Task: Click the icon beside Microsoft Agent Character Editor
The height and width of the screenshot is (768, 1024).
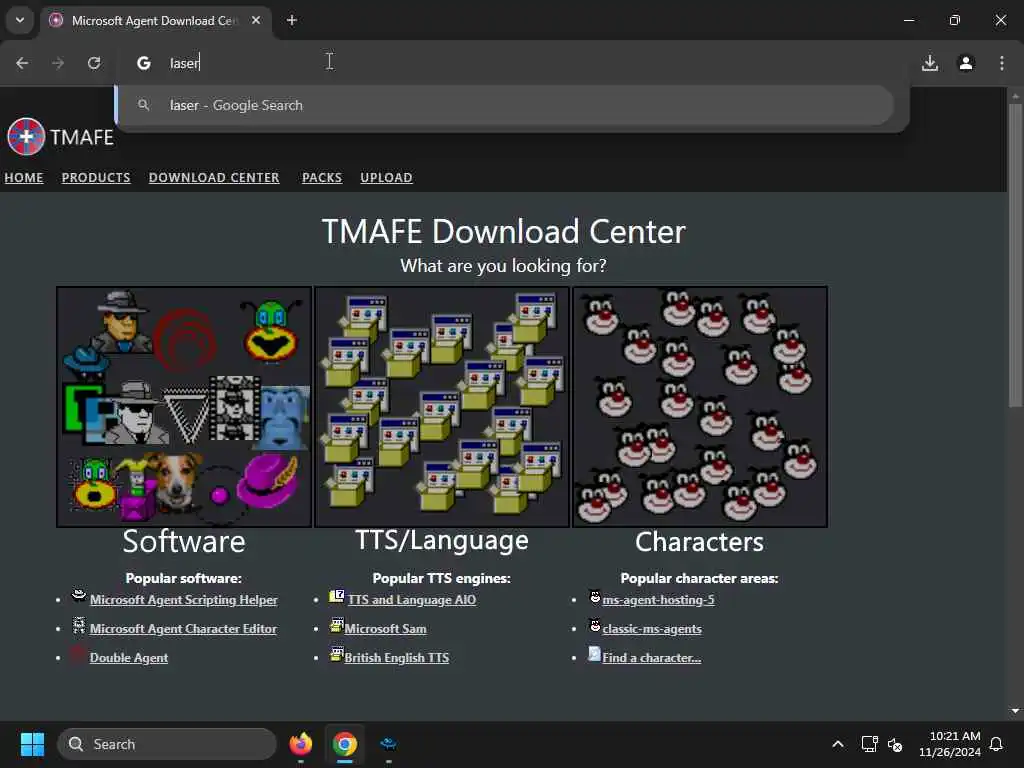Action: click(x=79, y=625)
